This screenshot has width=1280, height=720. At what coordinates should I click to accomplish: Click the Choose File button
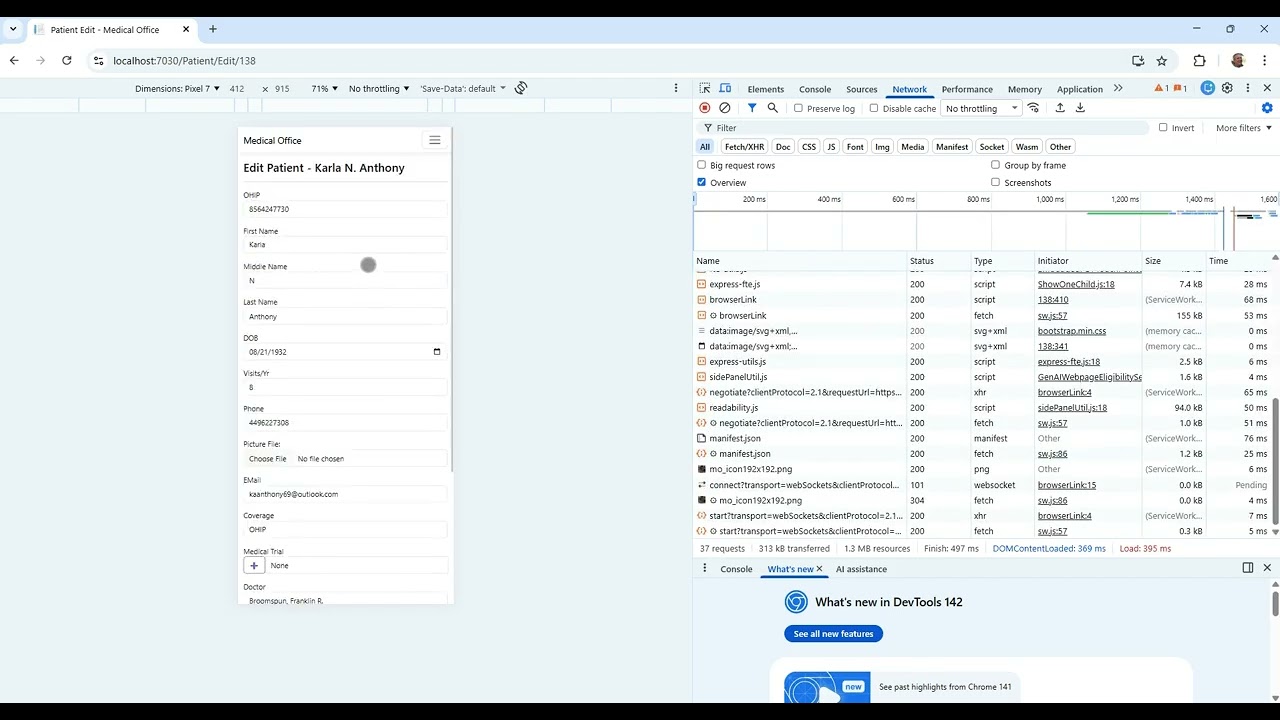tap(267, 459)
